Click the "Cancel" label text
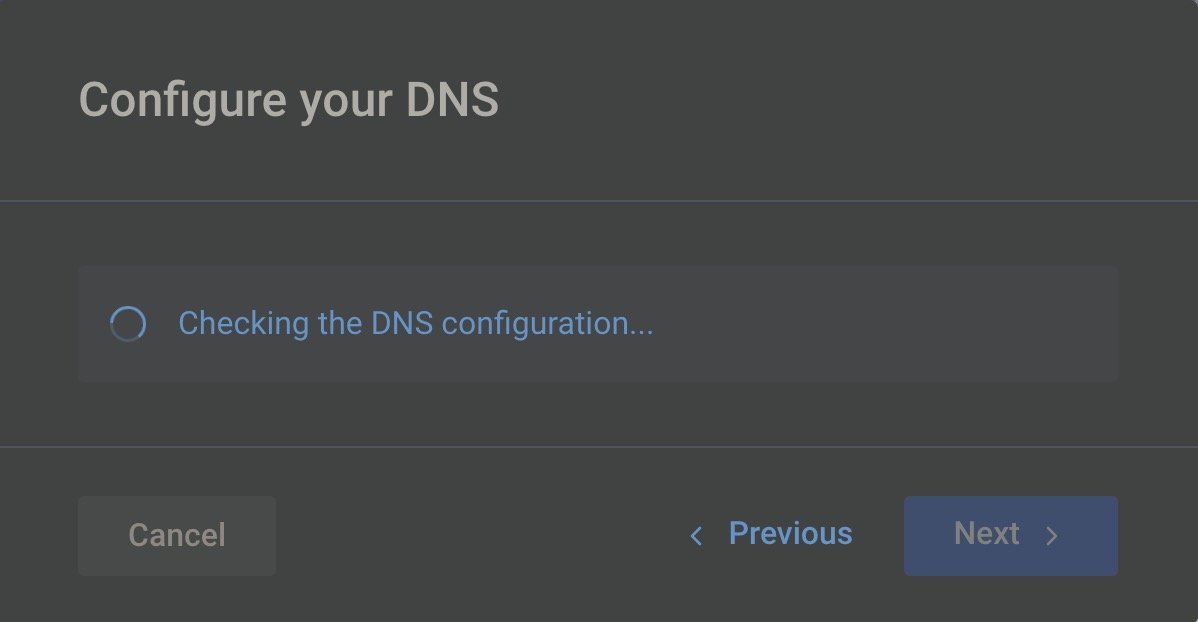Image resolution: width=1198 pixels, height=622 pixels. 177,535
